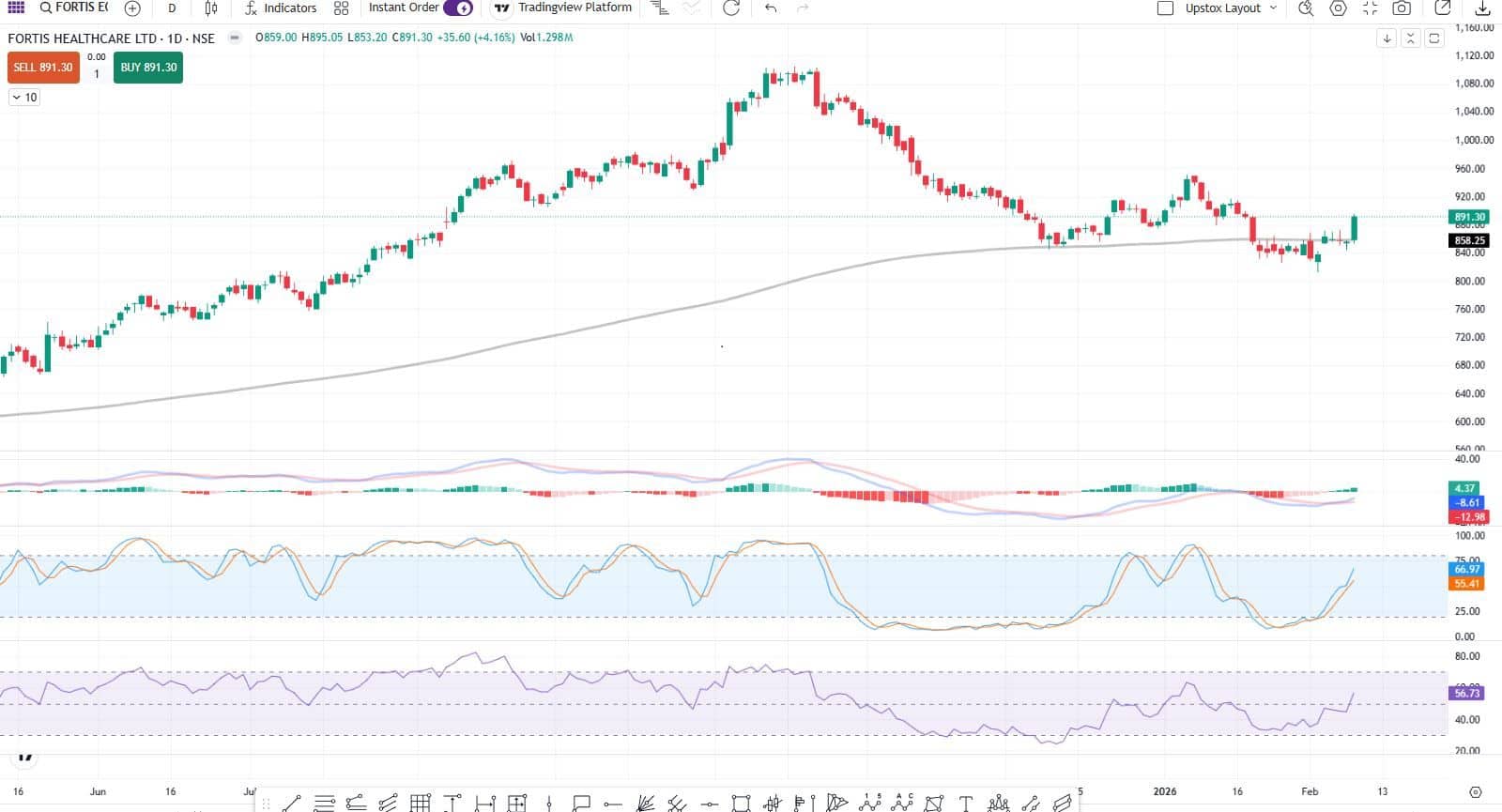1502x812 pixels.
Task: Select the rectangle shape drawing tool
Action: (x=741, y=803)
